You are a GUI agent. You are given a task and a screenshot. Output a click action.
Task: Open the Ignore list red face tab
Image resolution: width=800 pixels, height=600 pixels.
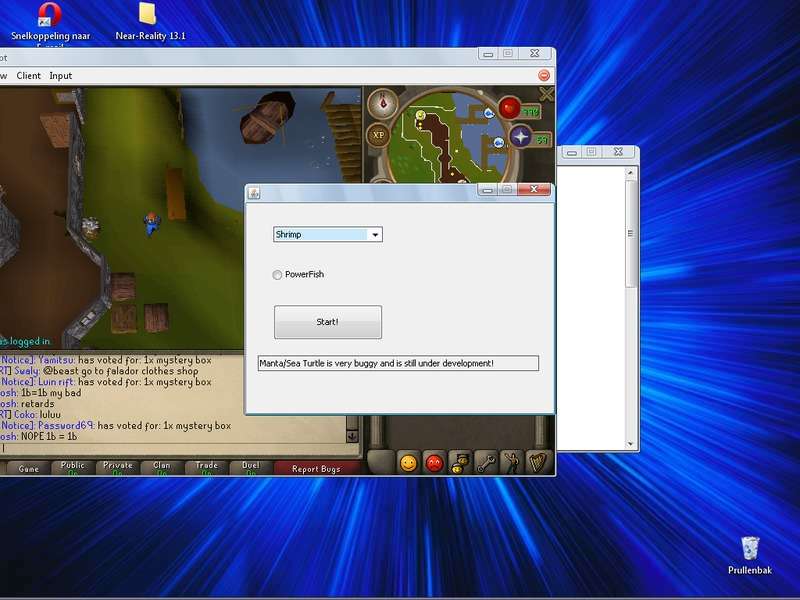pos(434,463)
